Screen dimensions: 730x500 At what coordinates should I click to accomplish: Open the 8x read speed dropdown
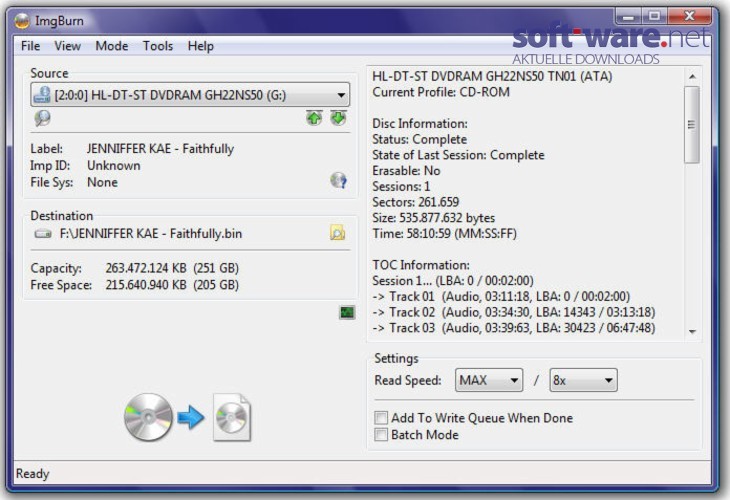click(583, 380)
